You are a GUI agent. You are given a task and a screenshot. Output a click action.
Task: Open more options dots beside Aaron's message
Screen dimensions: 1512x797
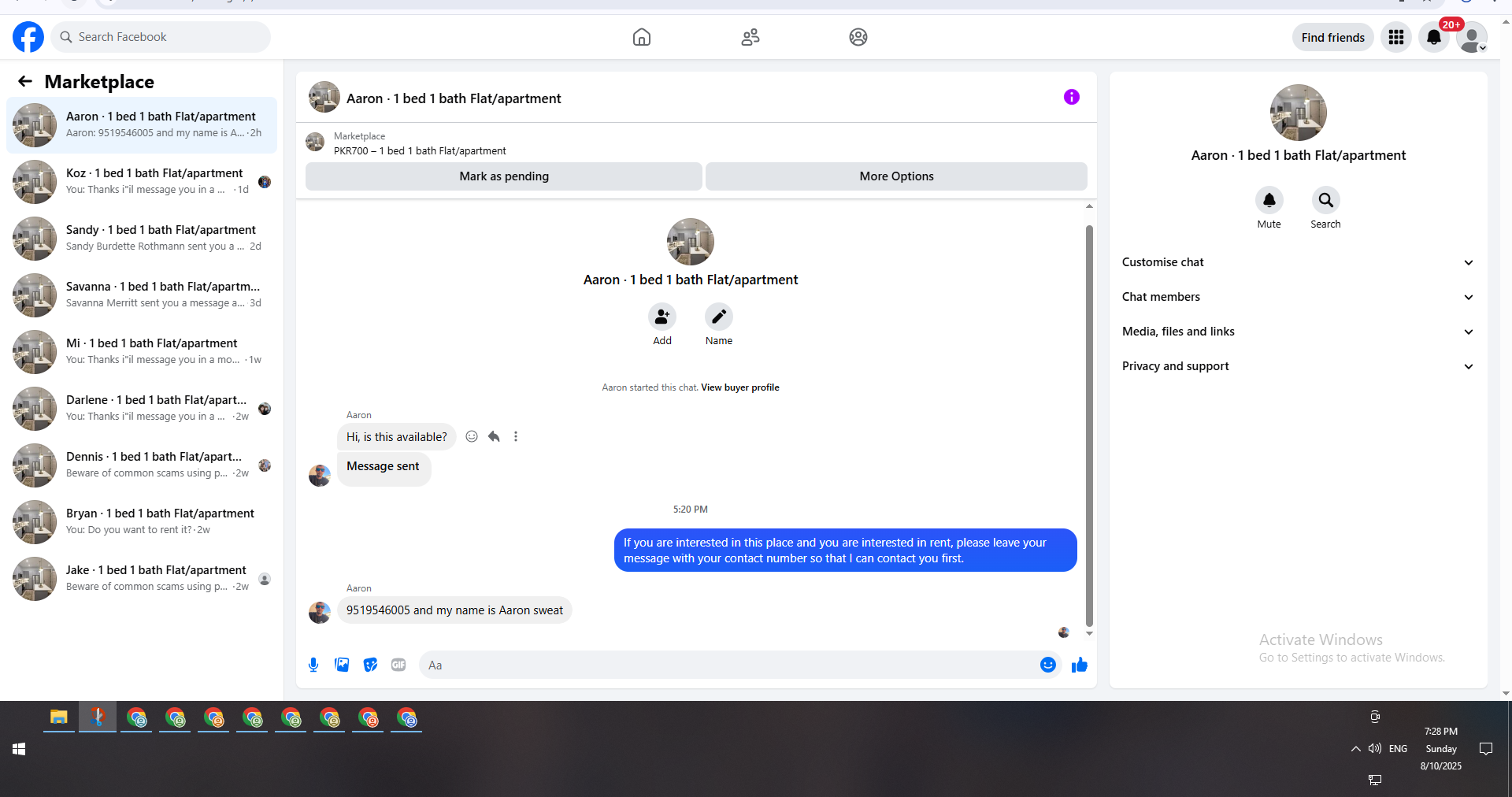click(x=516, y=436)
